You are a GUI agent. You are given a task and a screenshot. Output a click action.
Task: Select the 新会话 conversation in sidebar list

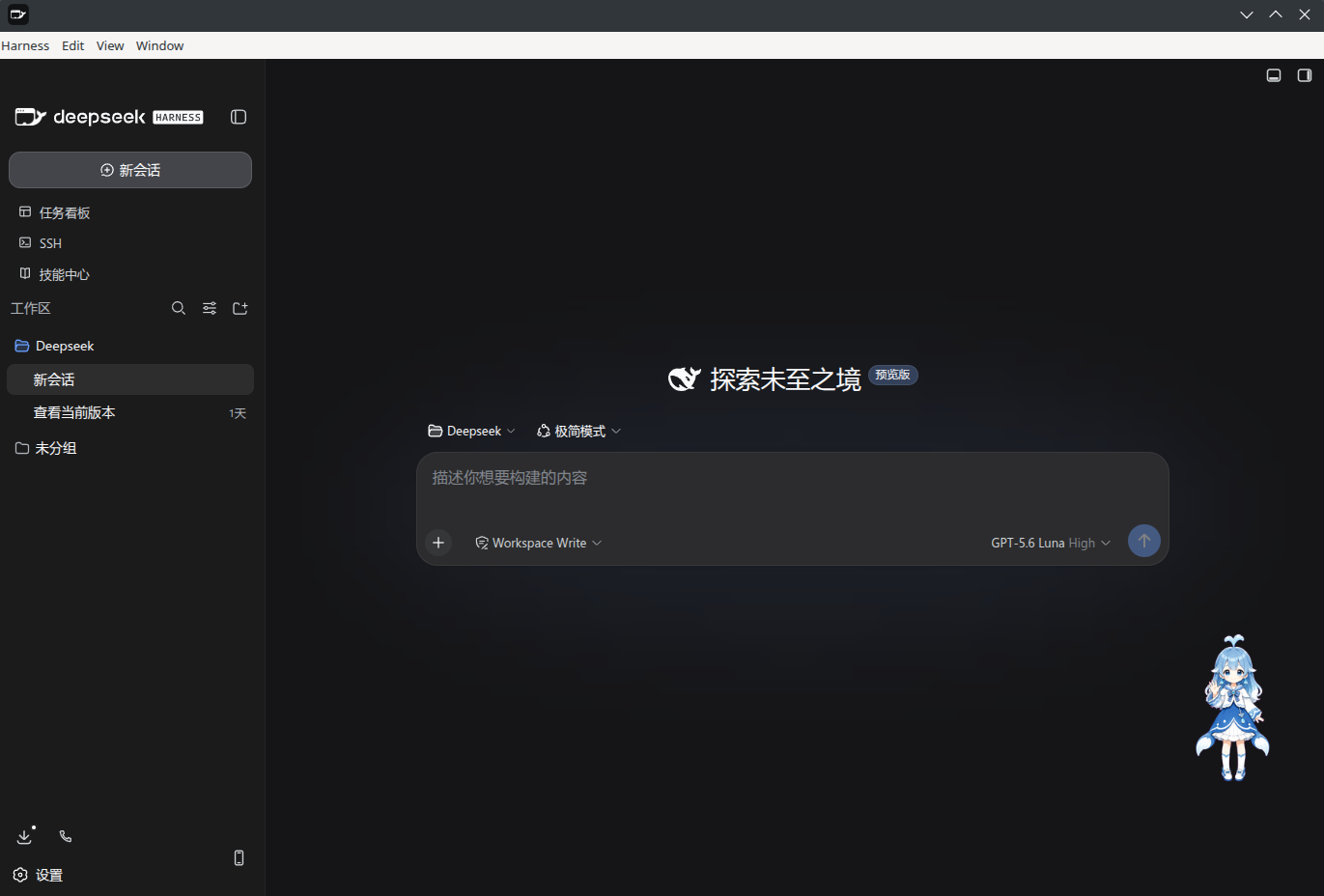tap(130, 379)
